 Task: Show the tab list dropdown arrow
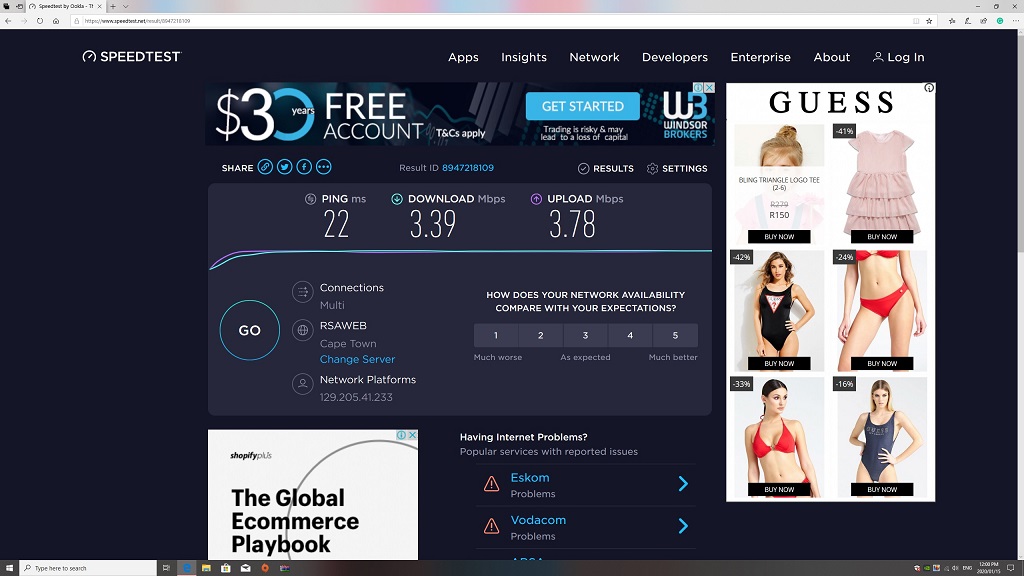pyautogui.click(x=125, y=6)
